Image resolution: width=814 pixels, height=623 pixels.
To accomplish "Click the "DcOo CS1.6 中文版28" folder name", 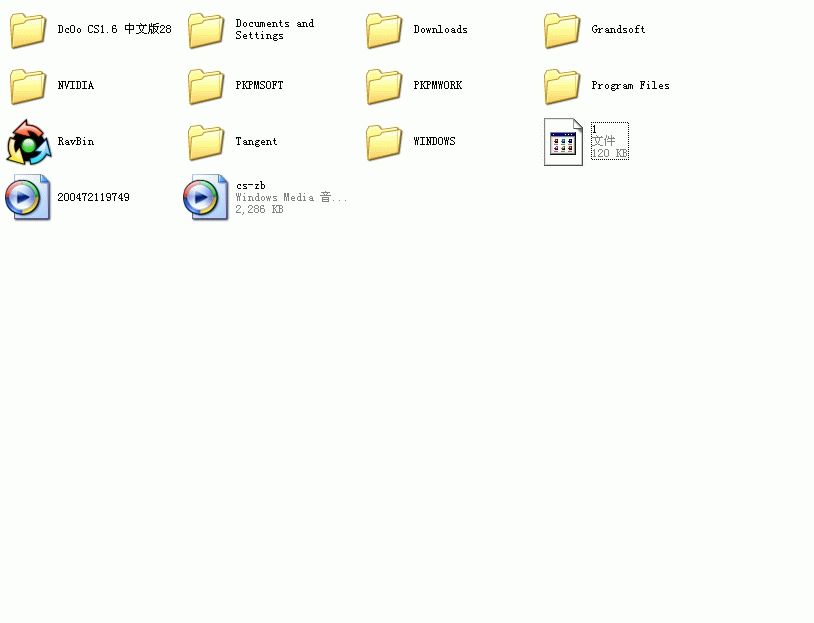I will click(114, 29).
